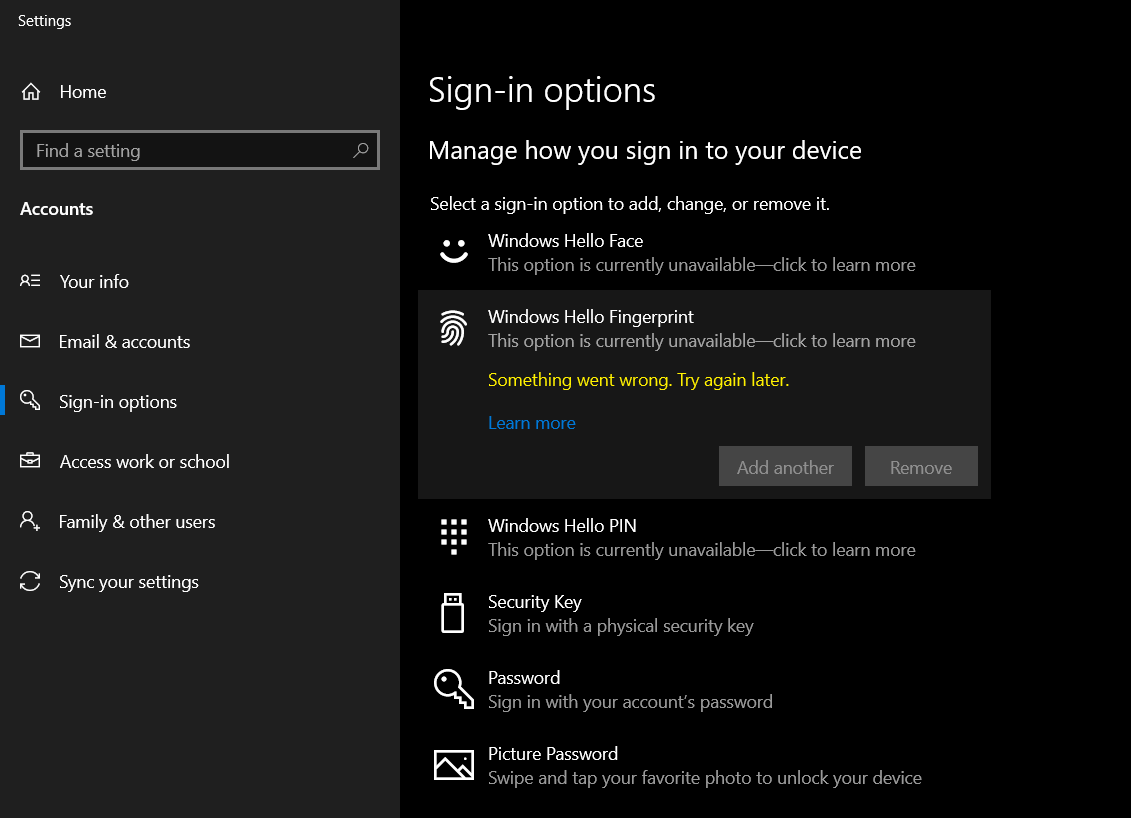Click the Password key icon
Viewport: 1131px width, 818px height.
(x=454, y=689)
